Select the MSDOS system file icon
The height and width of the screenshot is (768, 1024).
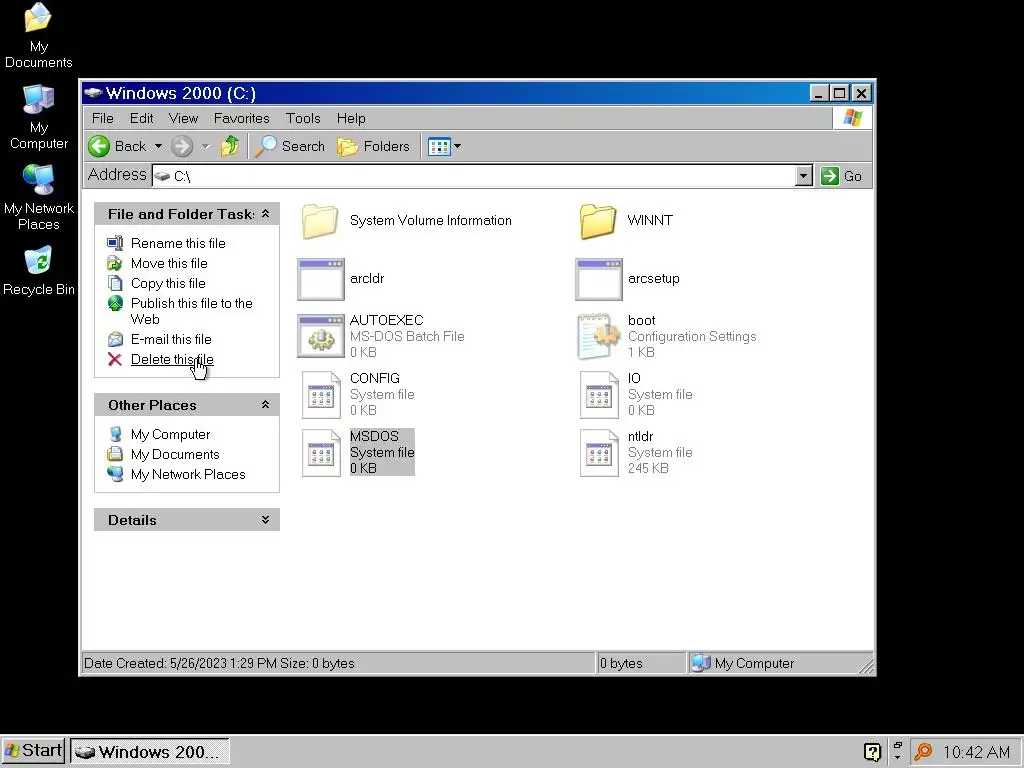(321, 453)
